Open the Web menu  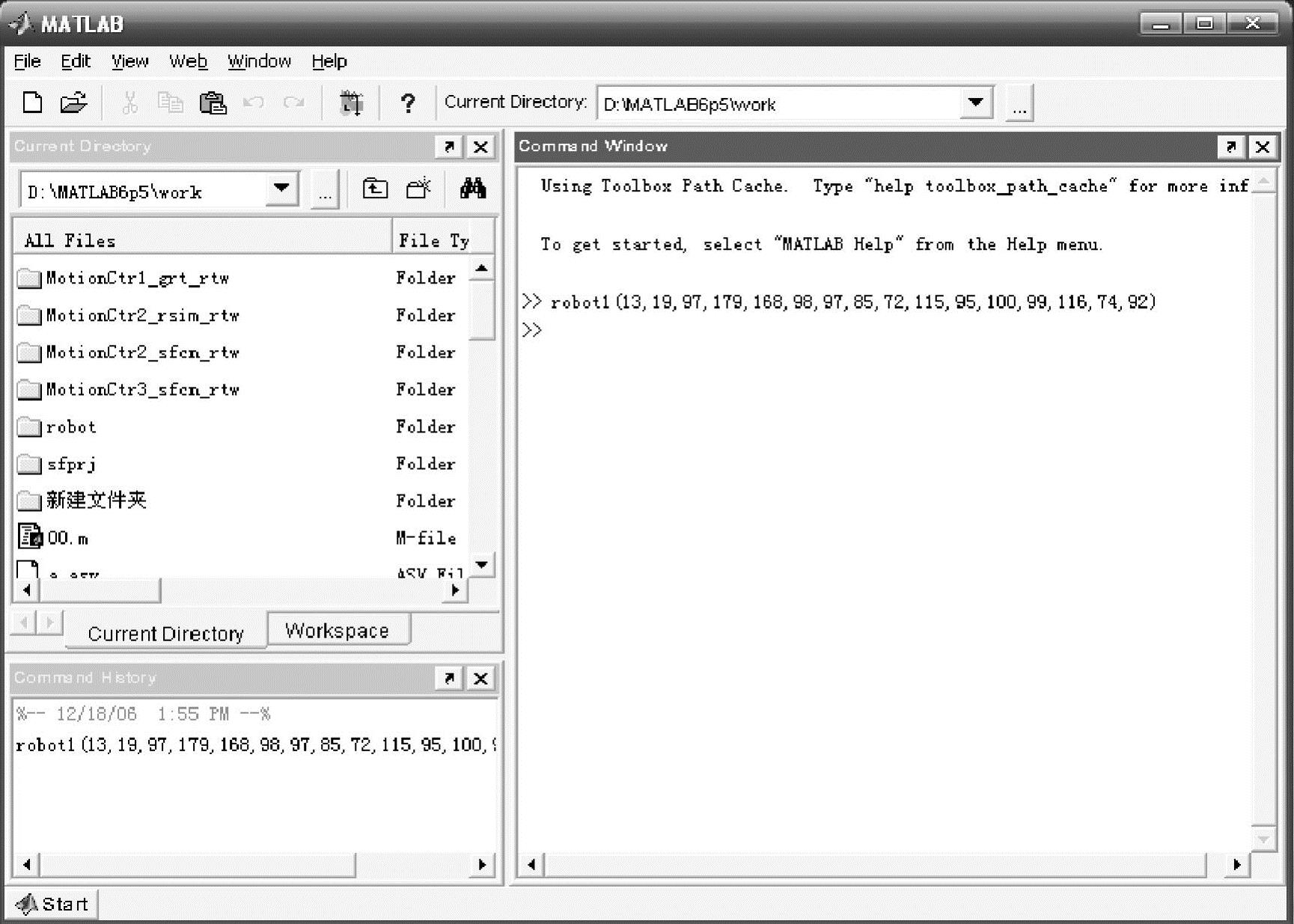(188, 61)
